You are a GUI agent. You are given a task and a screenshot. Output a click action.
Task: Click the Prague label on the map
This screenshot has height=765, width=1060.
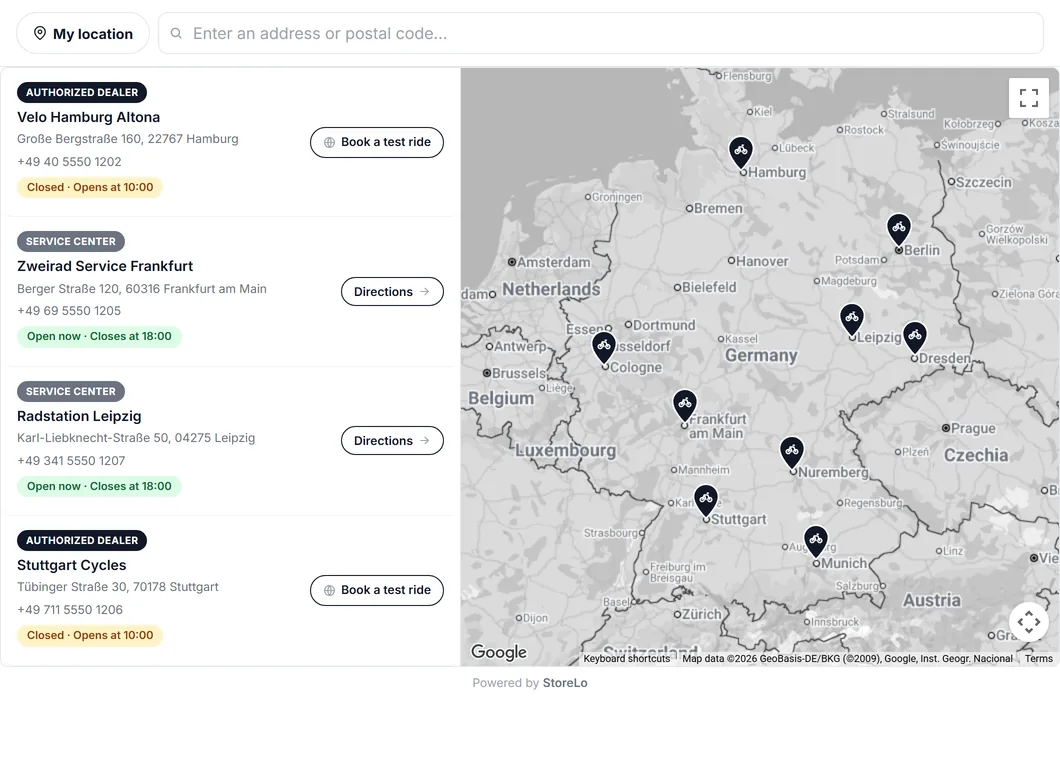click(x=973, y=428)
